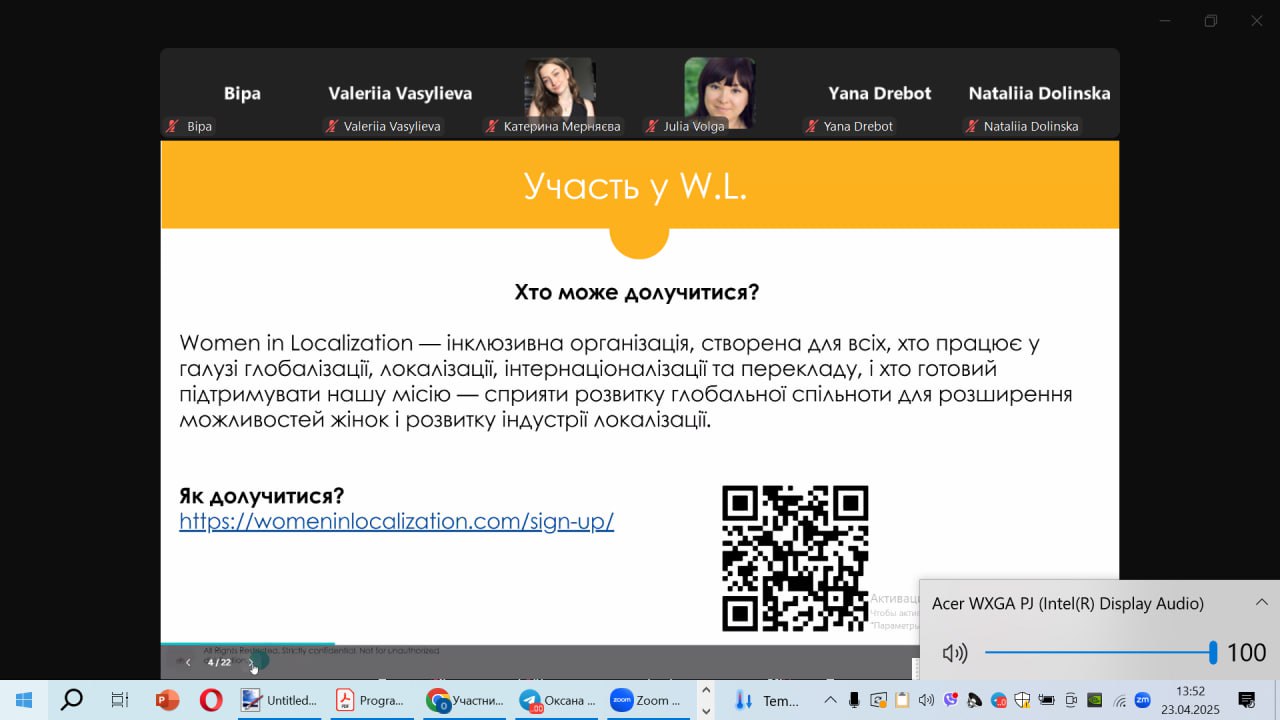Select Віра participant tile
The image size is (1280, 720).
[x=241, y=93]
